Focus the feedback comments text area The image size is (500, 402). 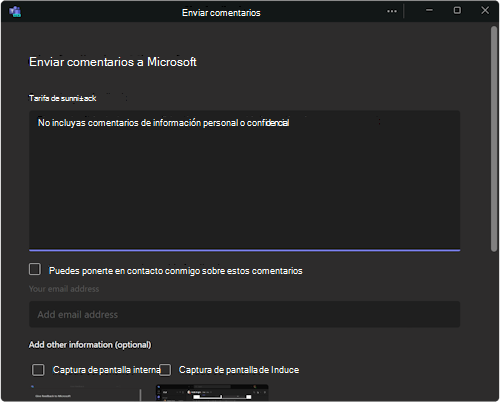click(x=244, y=180)
